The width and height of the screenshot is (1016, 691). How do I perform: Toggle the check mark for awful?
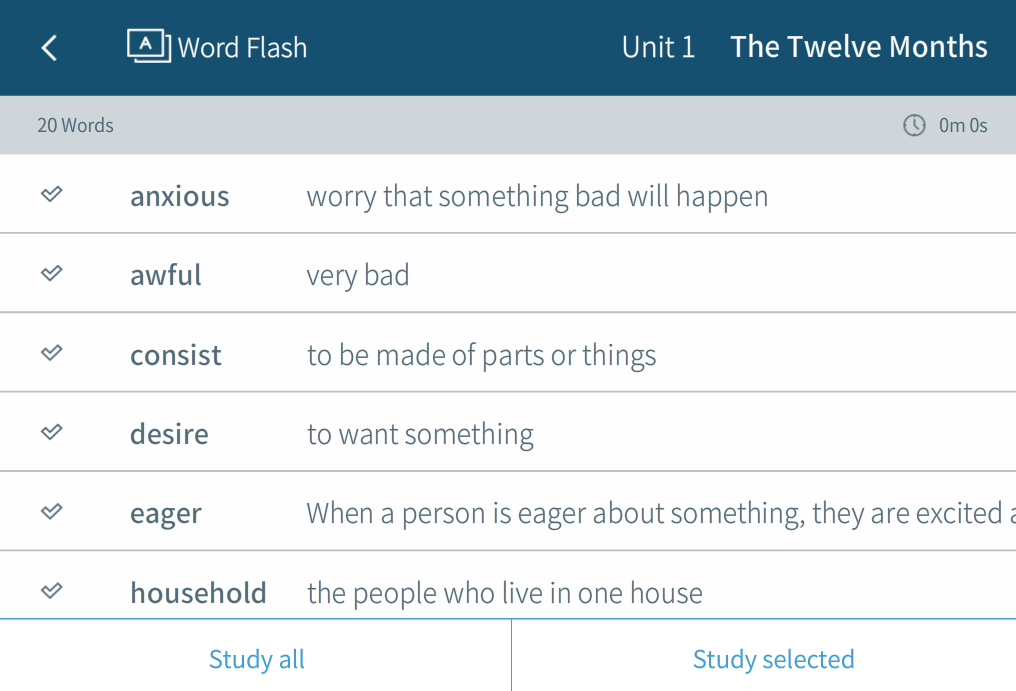[x=52, y=273]
